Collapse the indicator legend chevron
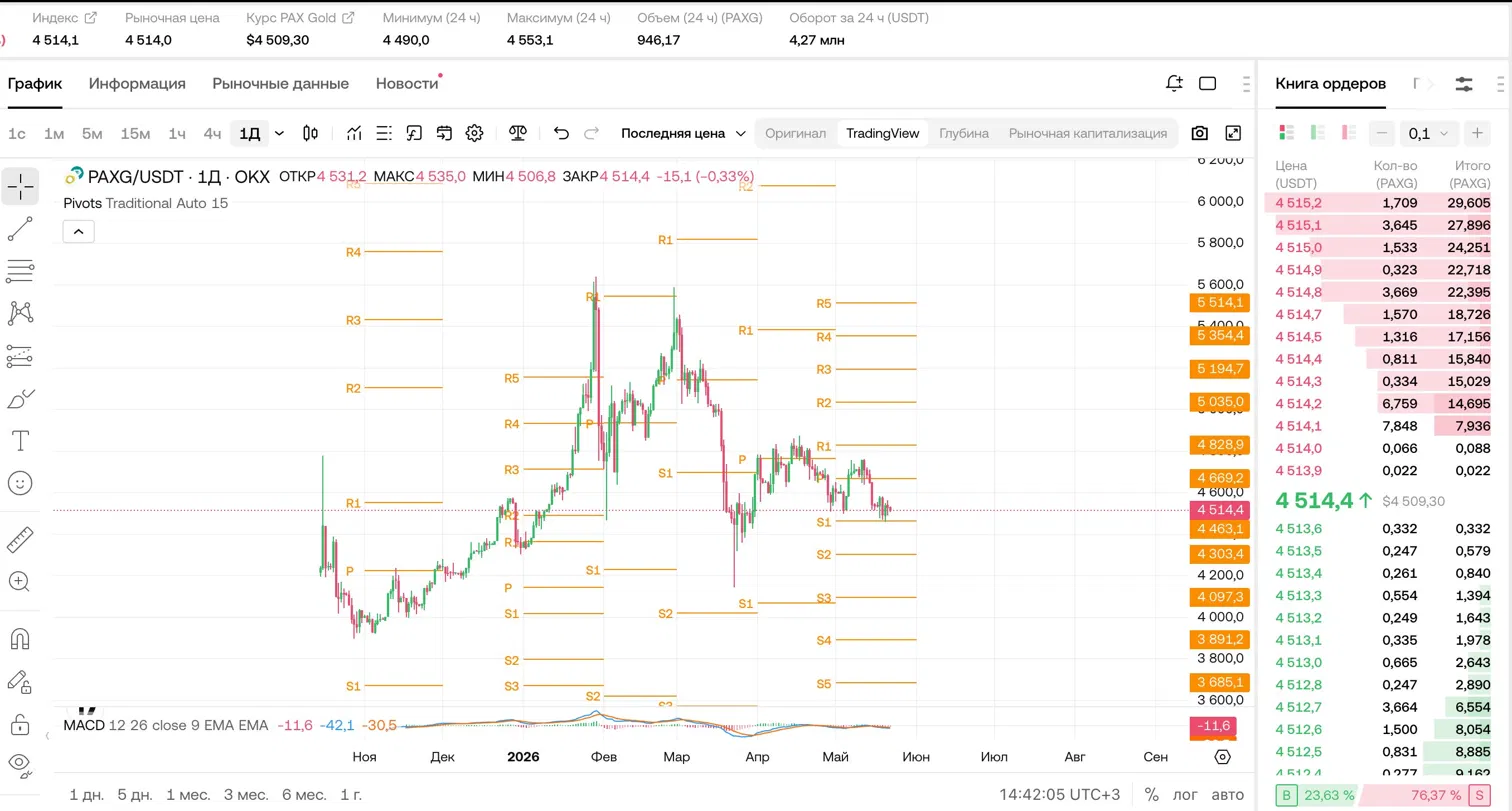 click(x=78, y=232)
